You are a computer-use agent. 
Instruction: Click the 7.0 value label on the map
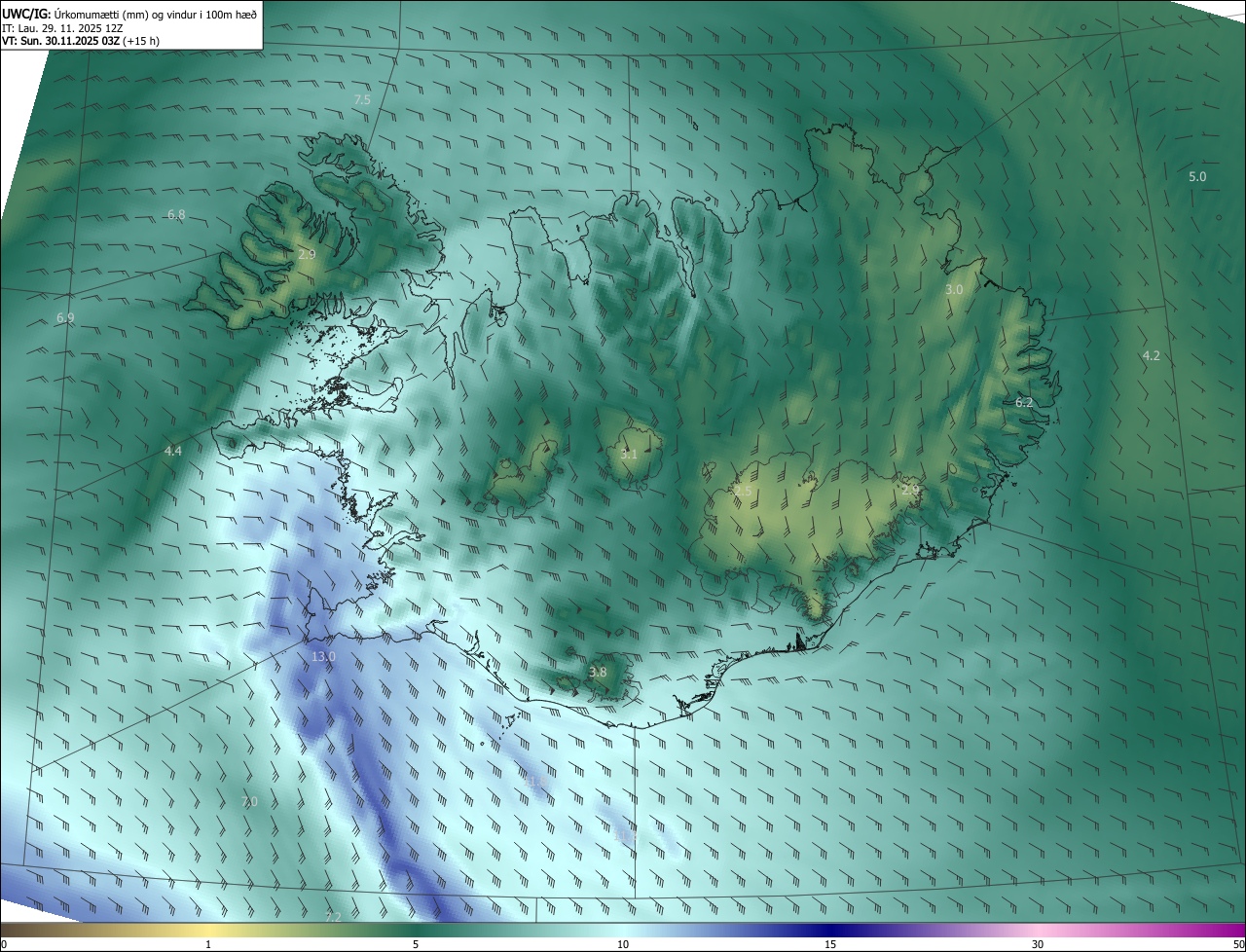click(x=249, y=802)
